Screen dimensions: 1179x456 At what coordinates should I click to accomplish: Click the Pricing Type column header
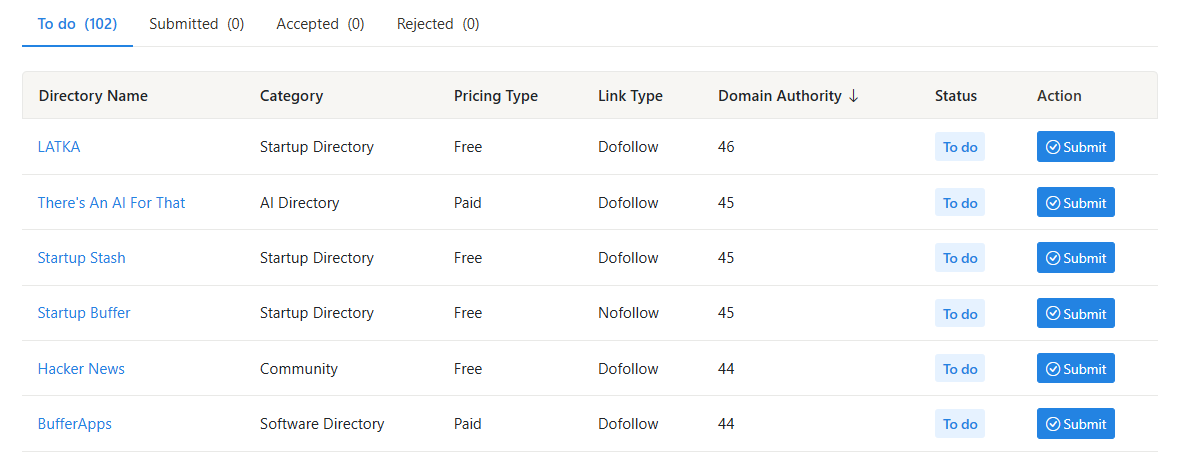[496, 96]
